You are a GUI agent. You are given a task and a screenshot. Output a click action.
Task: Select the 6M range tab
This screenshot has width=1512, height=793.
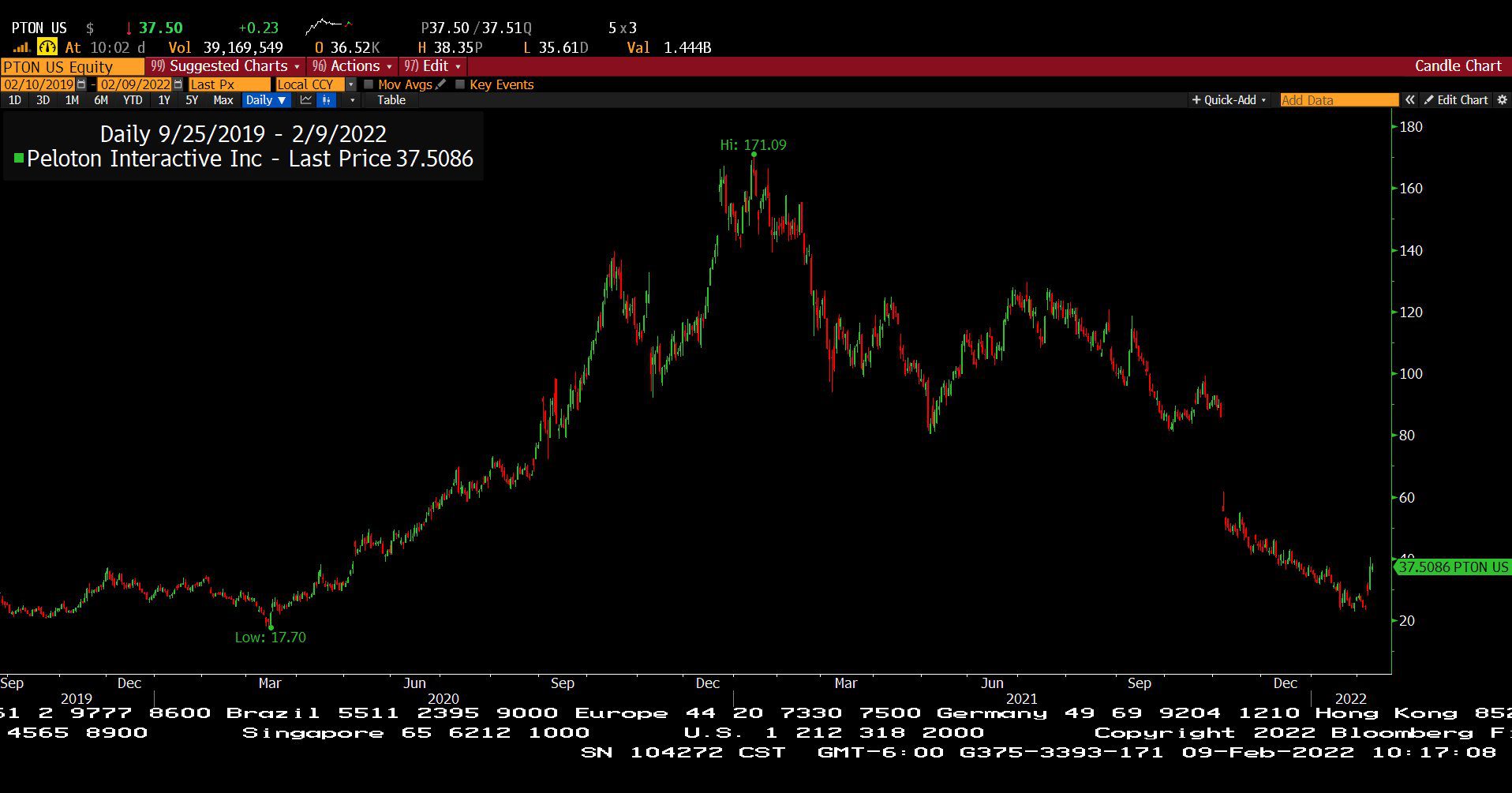[x=101, y=100]
